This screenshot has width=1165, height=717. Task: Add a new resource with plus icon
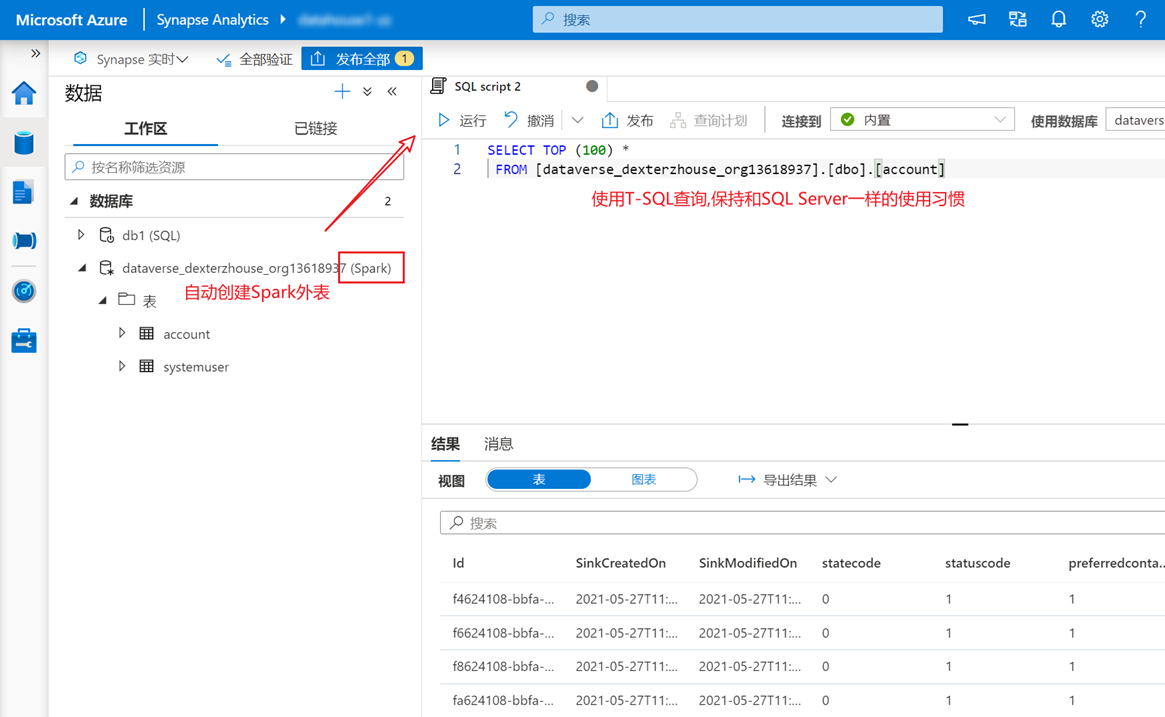coord(342,91)
